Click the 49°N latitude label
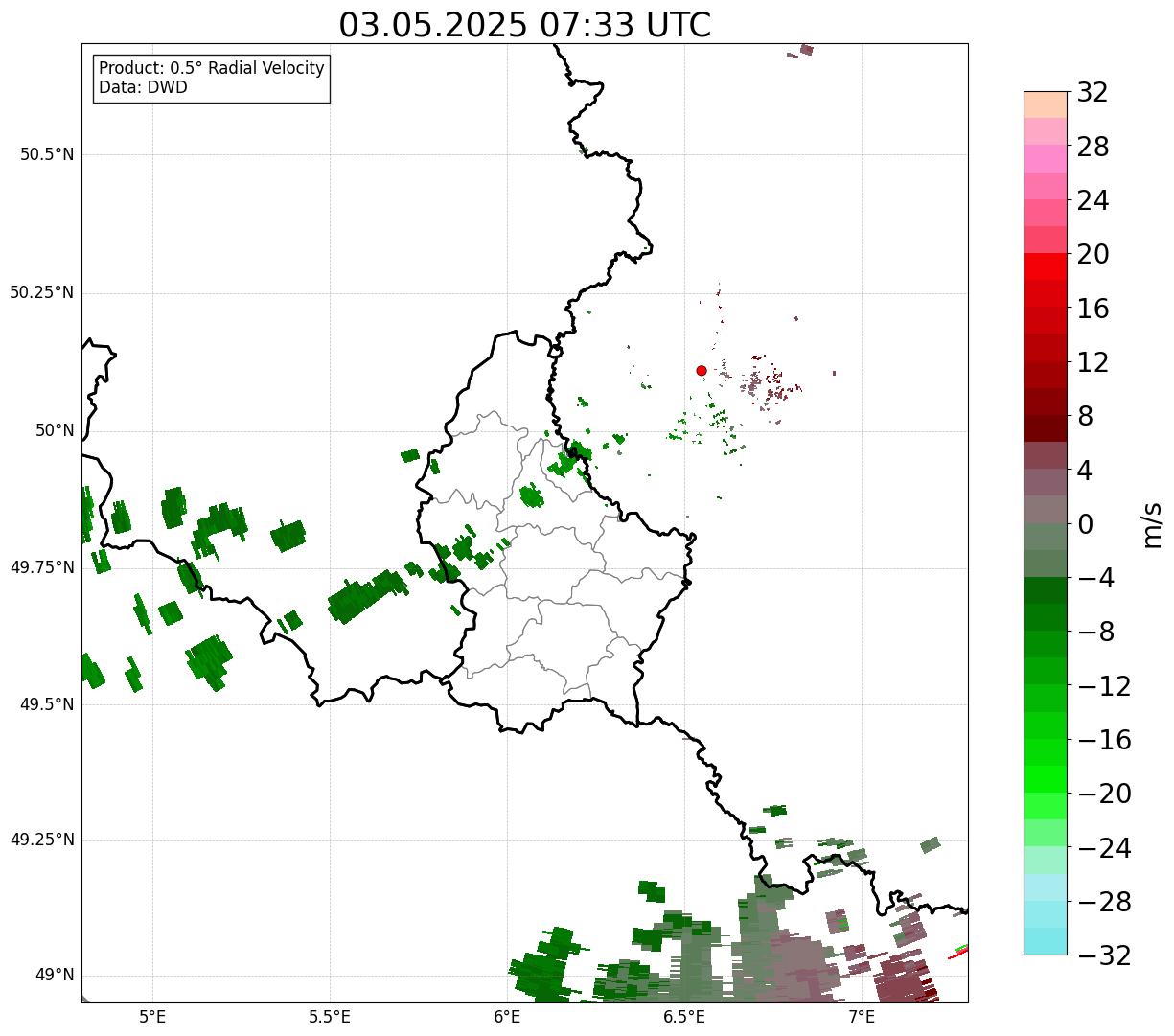The height and width of the screenshot is (1036, 1174). 55,976
